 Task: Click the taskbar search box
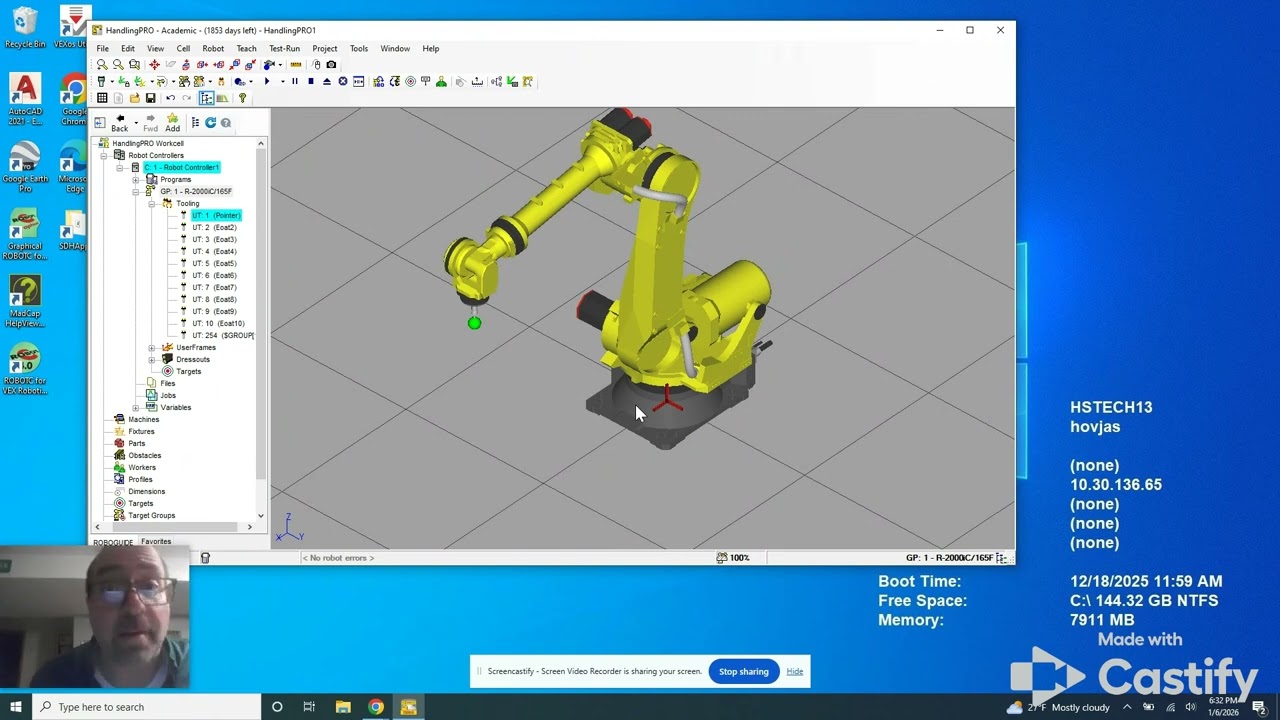point(146,707)
